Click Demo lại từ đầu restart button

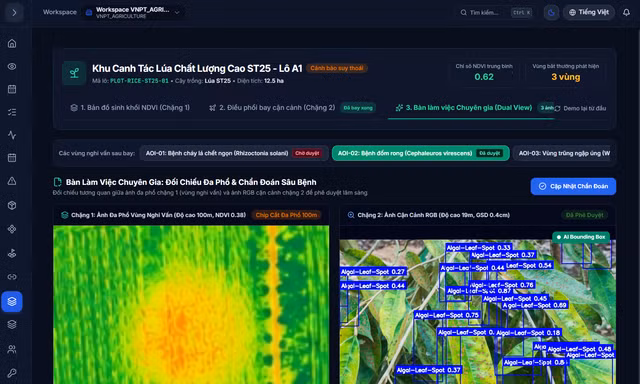coord(580,109)
